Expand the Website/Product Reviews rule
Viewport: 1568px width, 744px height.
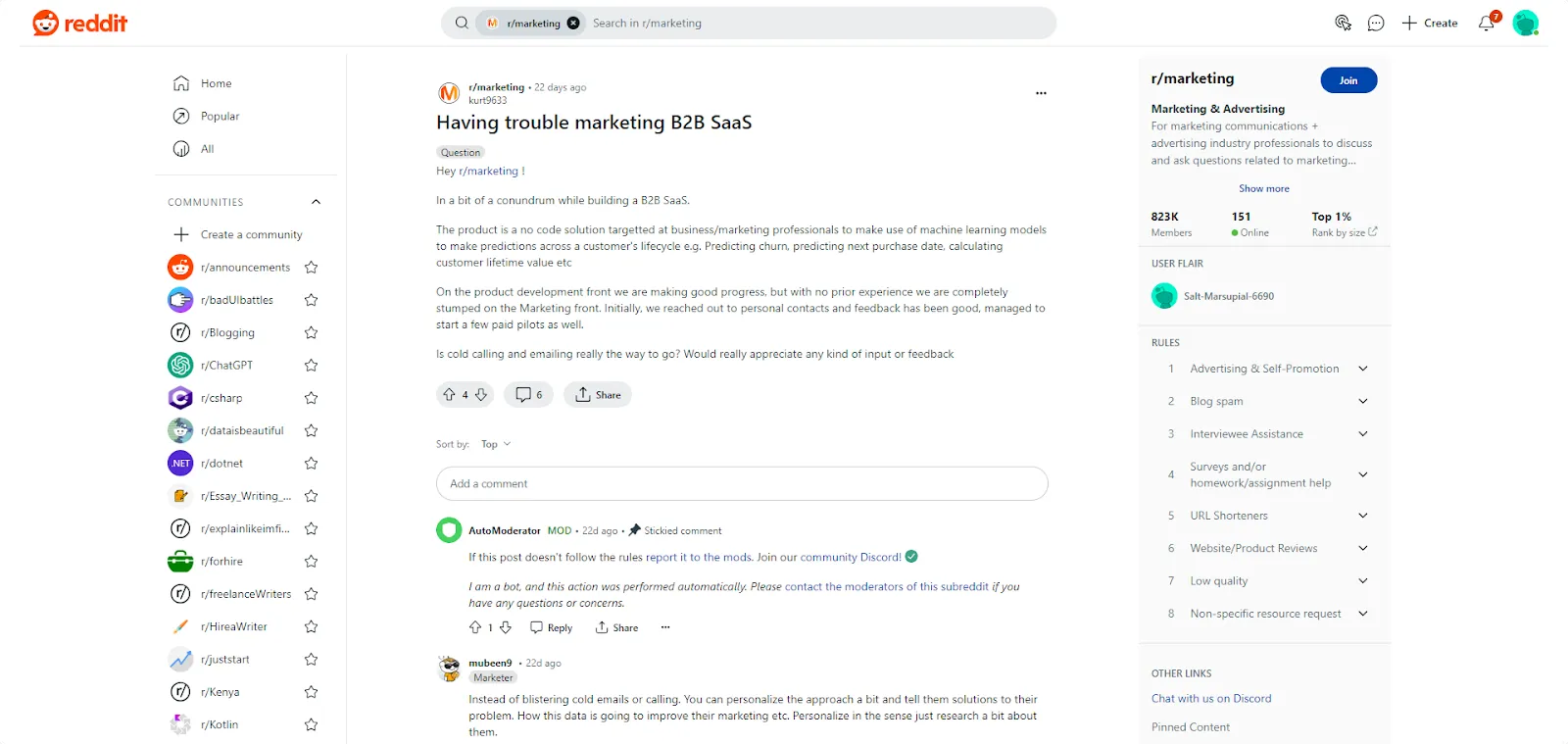coord(1362,548)
